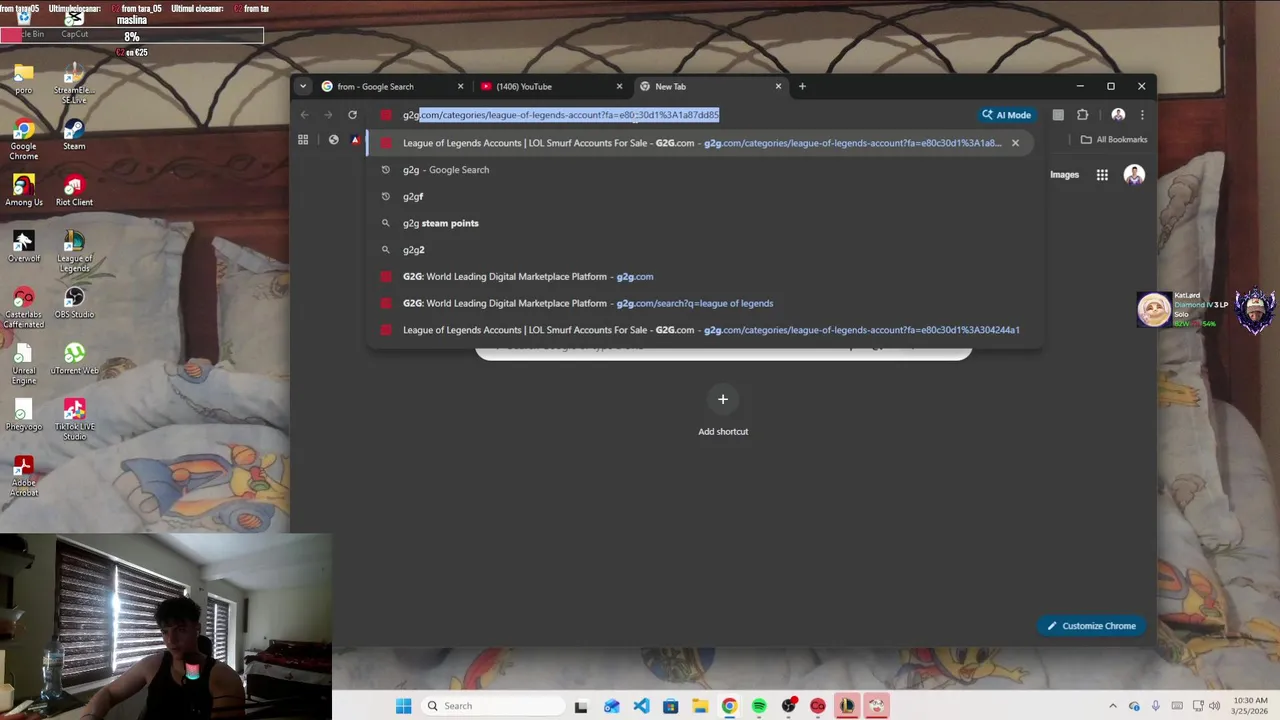The image size is (1280, 720).
Task: Open Casterlabs Caffeinated desktop shortcut
Action: (x=24, y=308)
